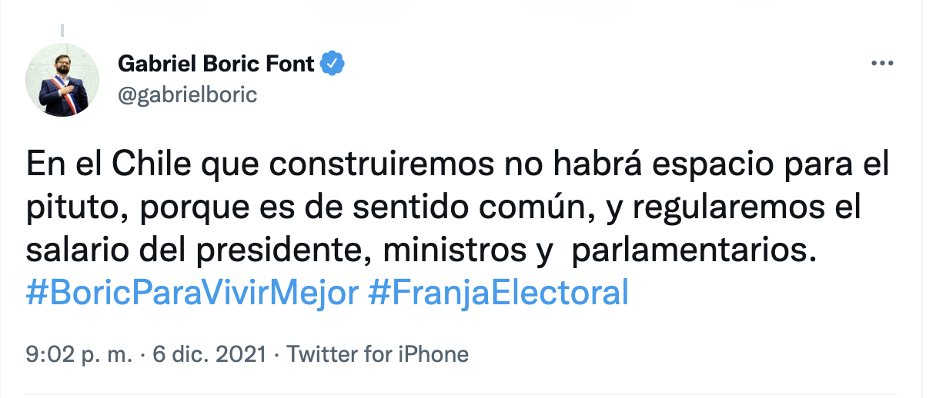This screenshot has width=936, height=398.
Task: Open the #BoricParaVivirMejor hashtag
Action: coord(192,293)
